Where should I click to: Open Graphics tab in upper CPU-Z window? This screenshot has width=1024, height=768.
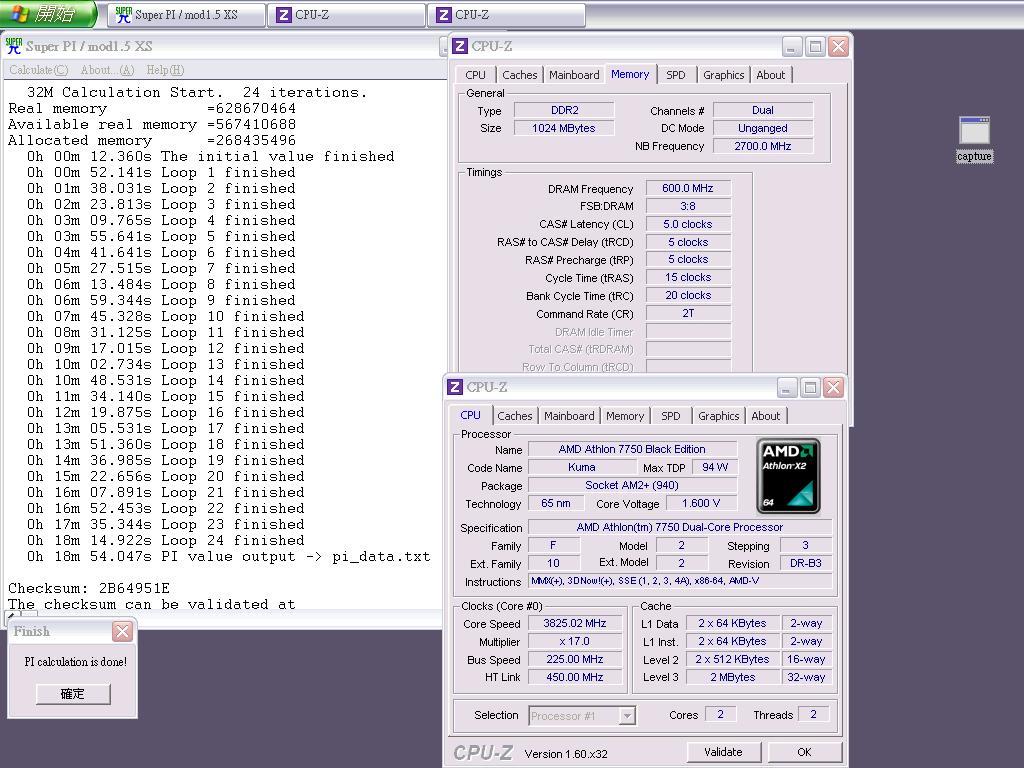[724, 75]
